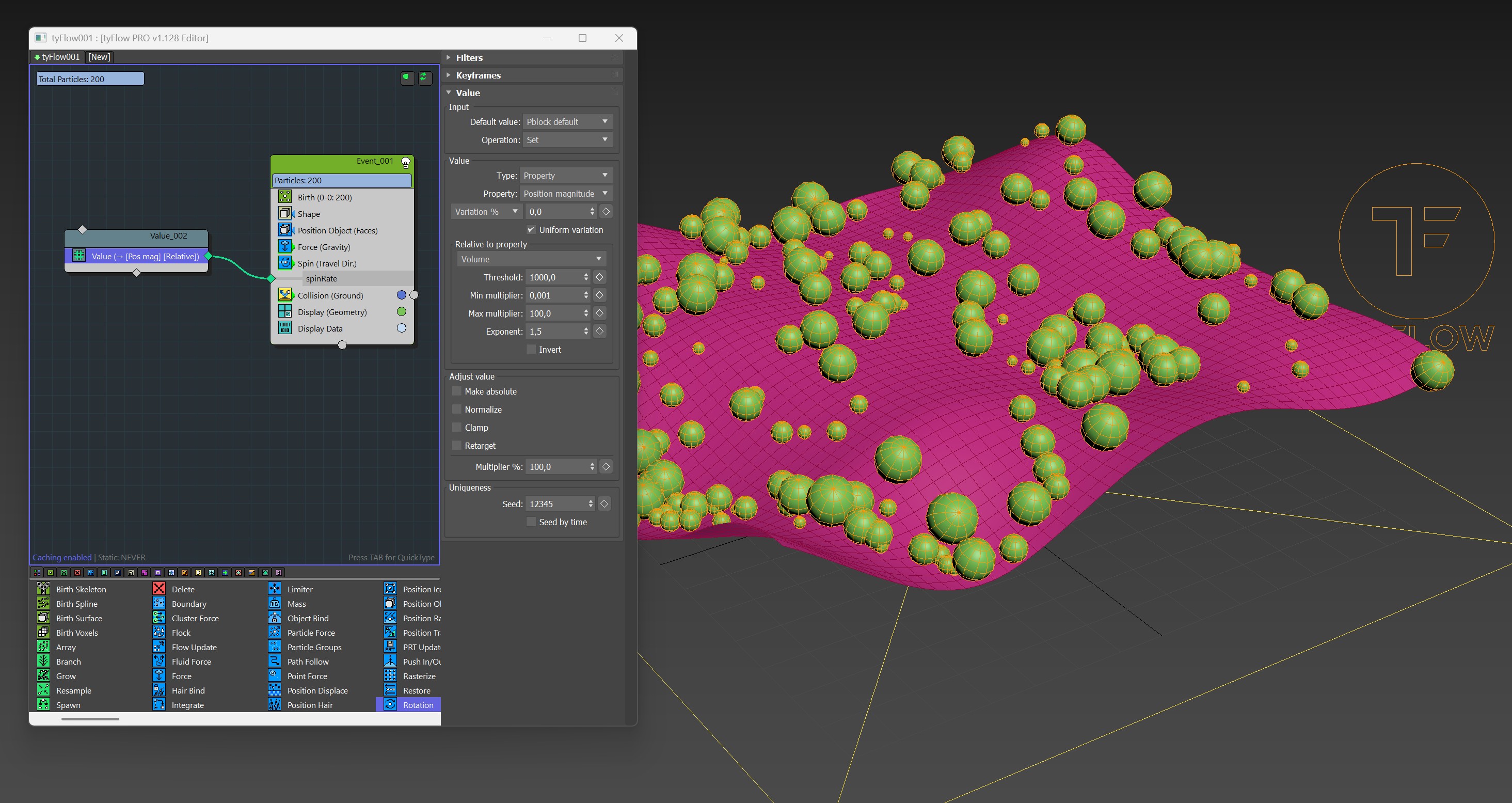Screen dimensions: 1512x803
Task: Select the Particle Force operator icon
Action: pyautogui.click(x=275, y=632)
